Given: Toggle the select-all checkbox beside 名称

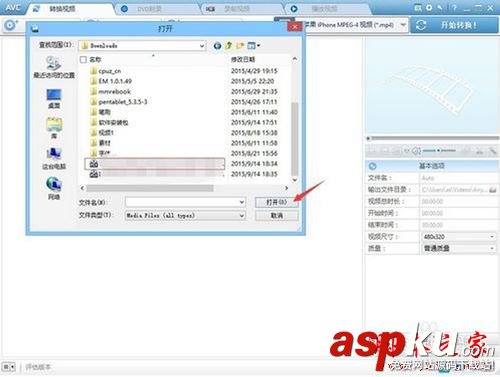Looking at the screenshot, I should point(83,60).
